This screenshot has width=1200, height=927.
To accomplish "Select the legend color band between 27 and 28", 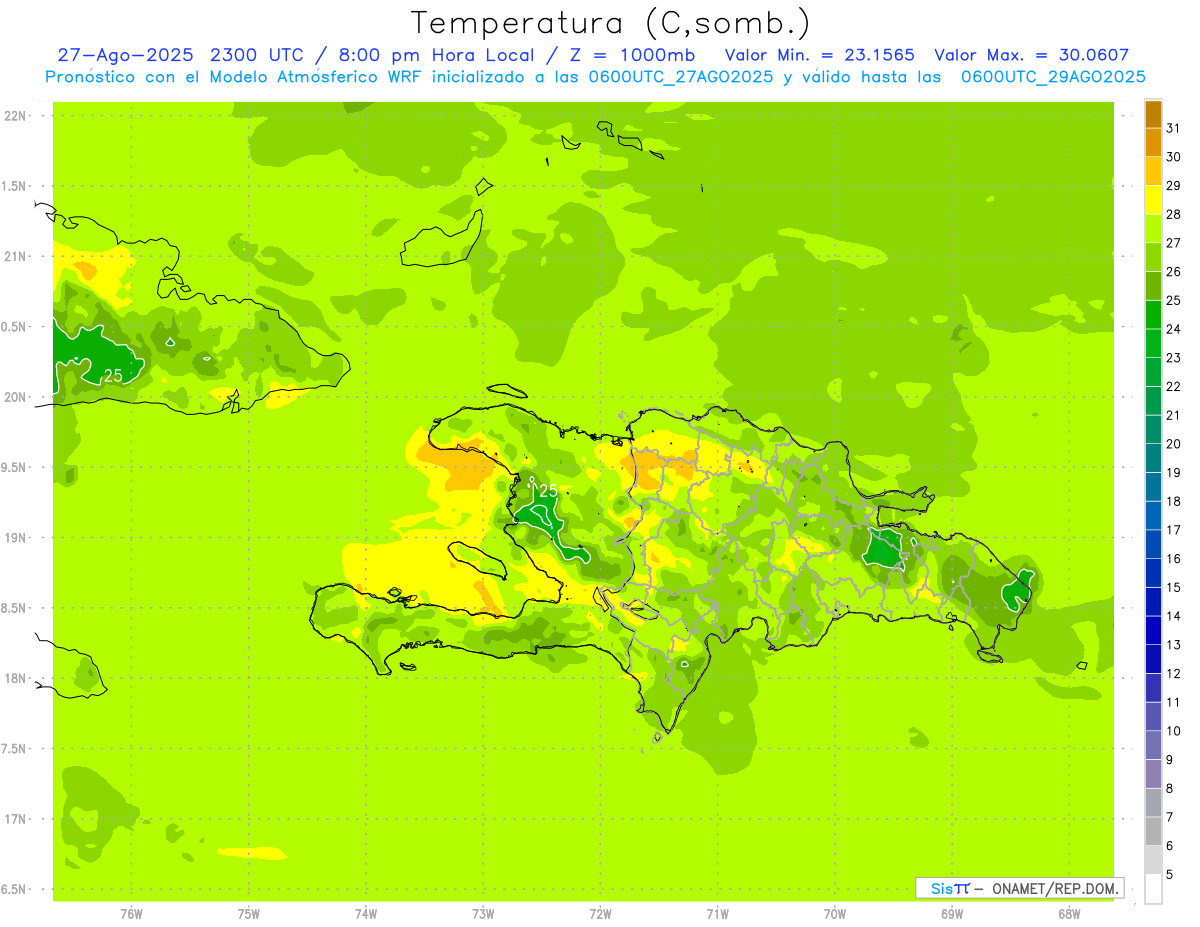I will (x=1153, y=228).
